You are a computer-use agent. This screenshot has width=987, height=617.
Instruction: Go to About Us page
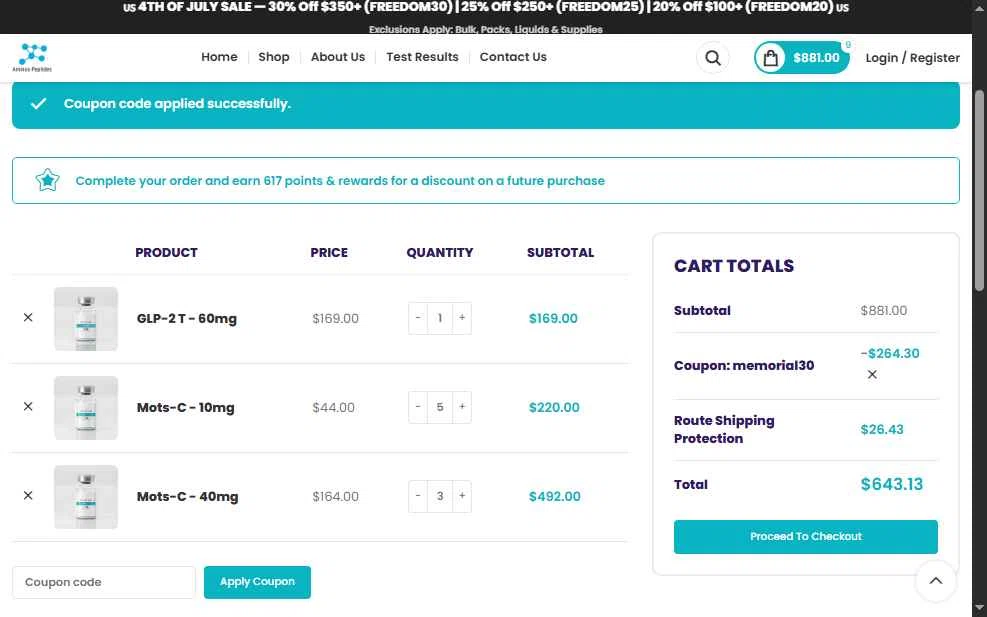337,57
